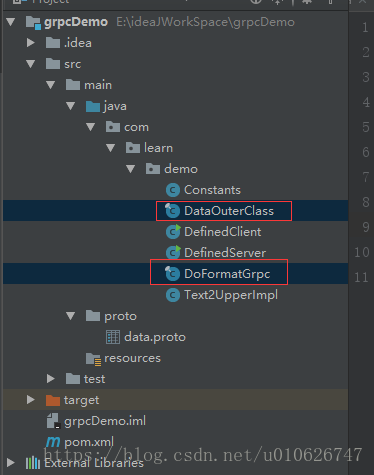Select the grpcDemo project root
374x475 pixels.
[x=76, y=22]
